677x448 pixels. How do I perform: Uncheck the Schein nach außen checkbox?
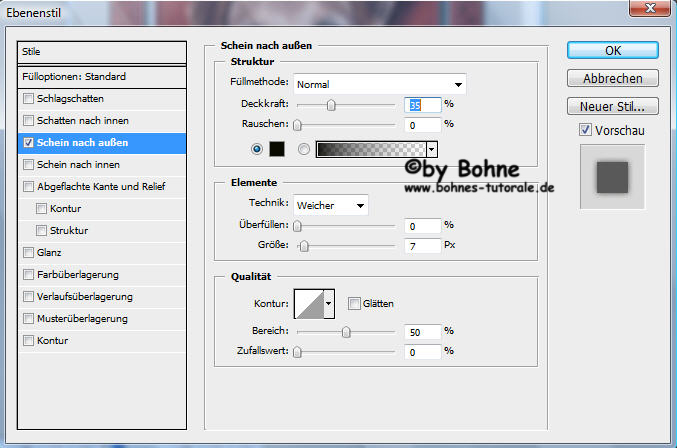(x=28, y=142)
